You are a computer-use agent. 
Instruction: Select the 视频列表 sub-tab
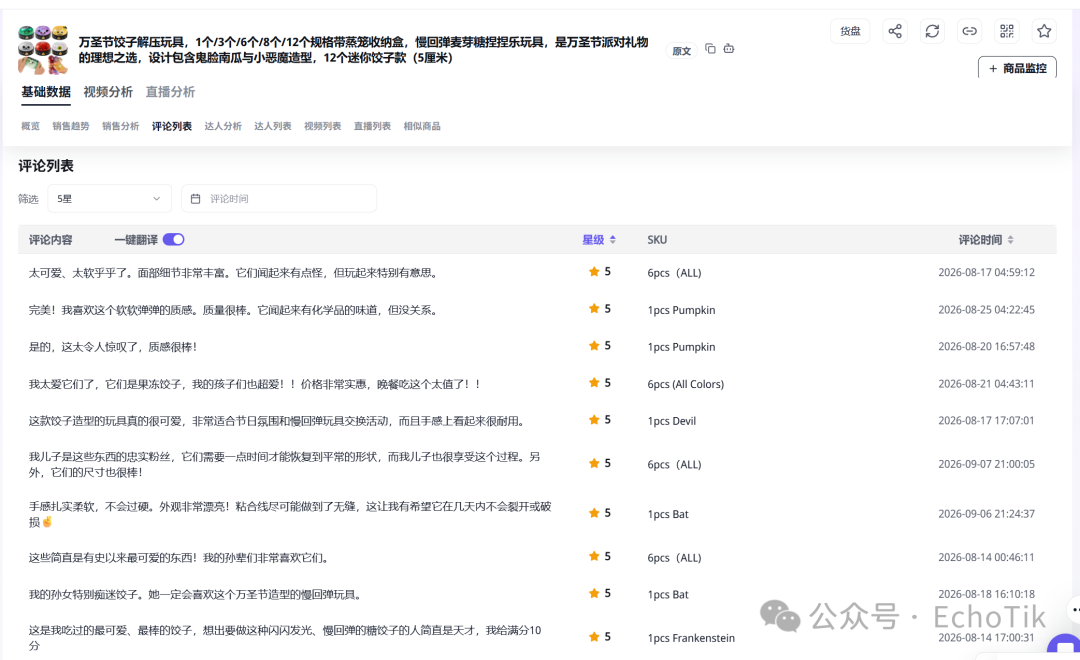(322, 126)
